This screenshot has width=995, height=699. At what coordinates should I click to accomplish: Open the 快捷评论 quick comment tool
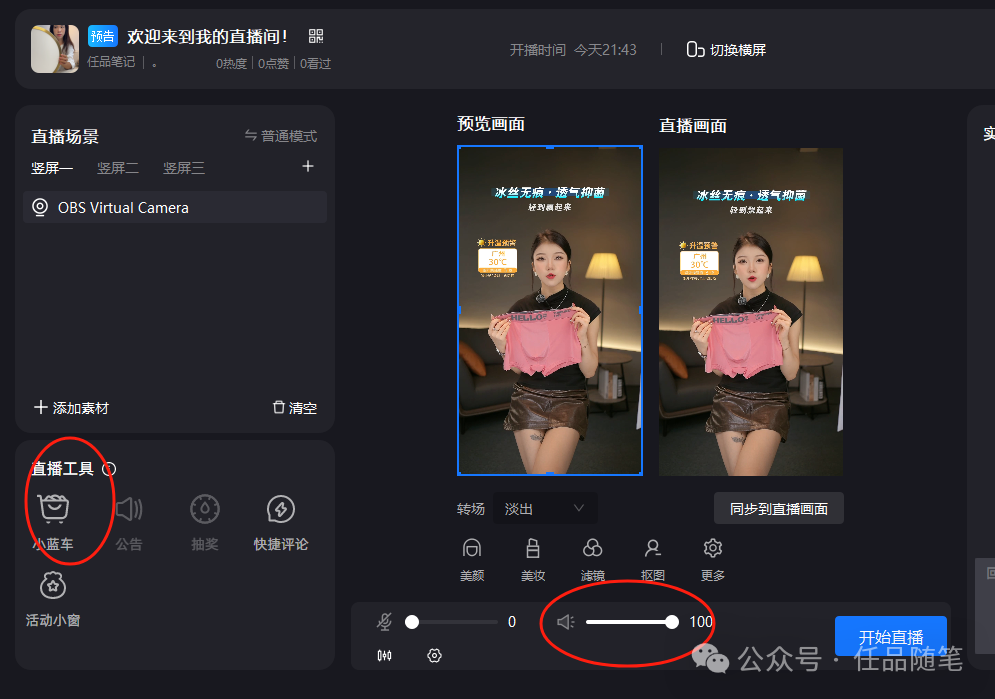[x=280, y=521]
